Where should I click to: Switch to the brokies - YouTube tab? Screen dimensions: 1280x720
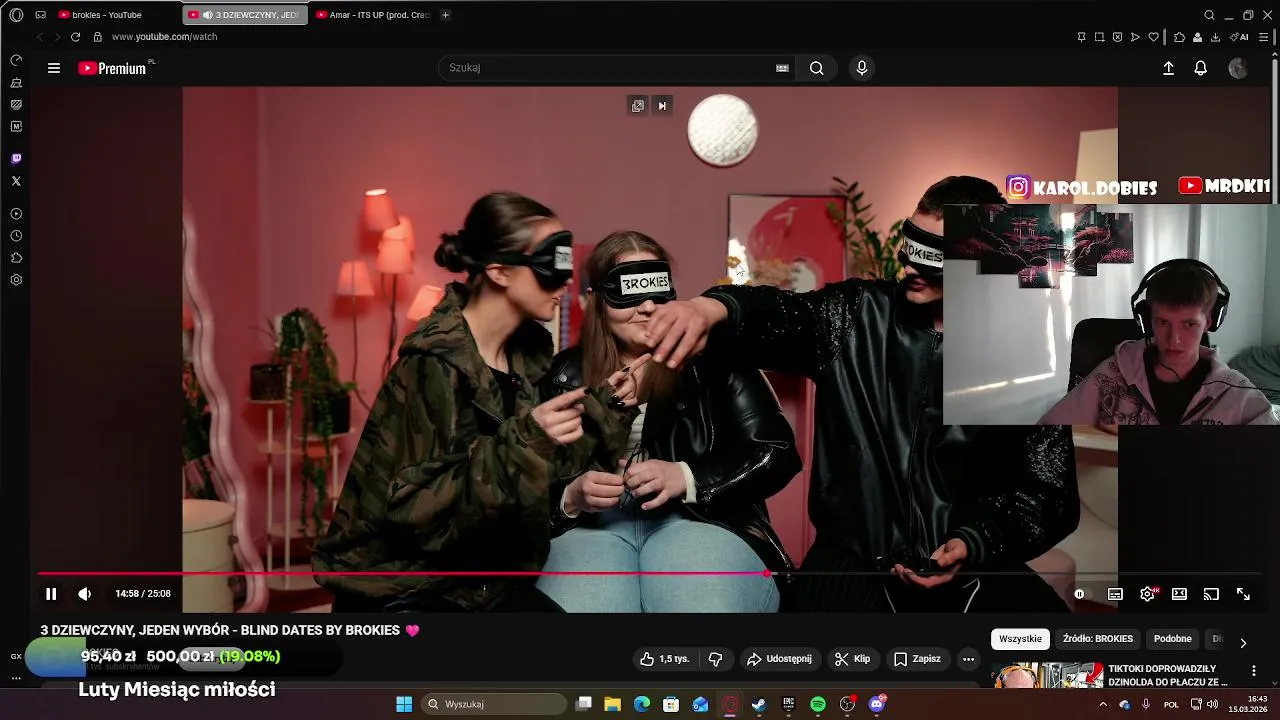tap(115, 15)
